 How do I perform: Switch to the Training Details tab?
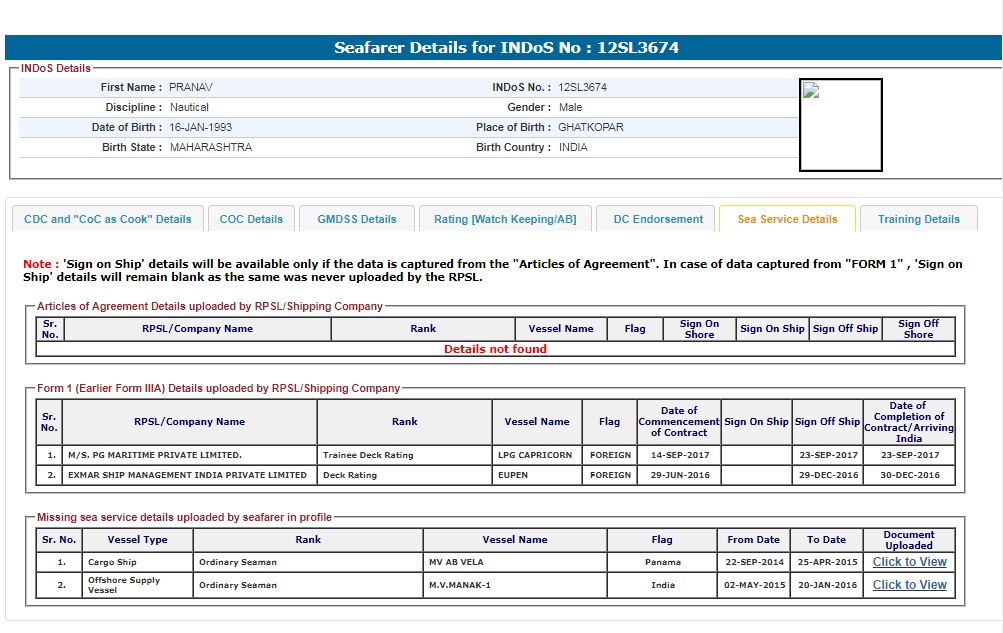click(x=918, y=219)
